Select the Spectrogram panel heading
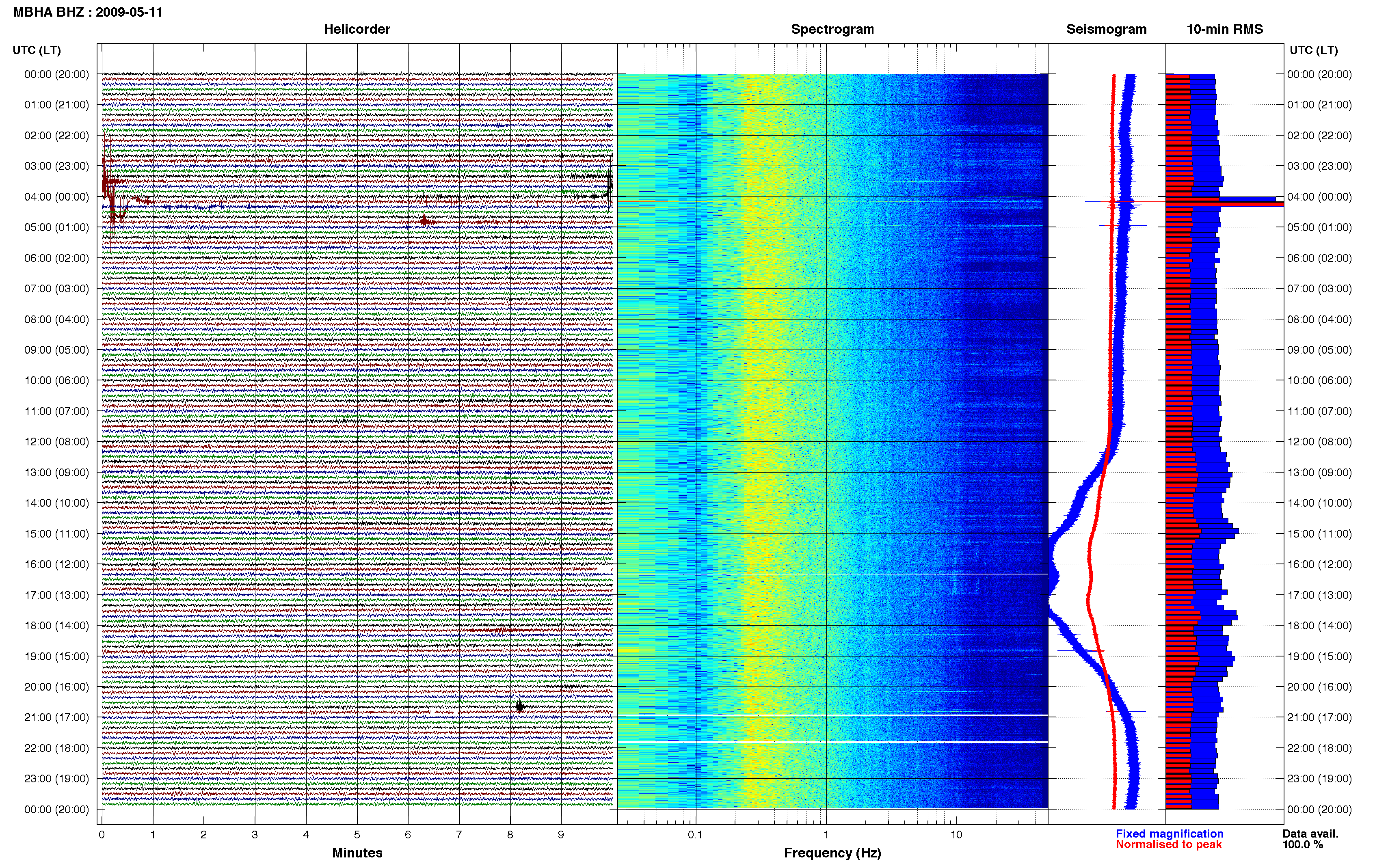 tap(832, 29)
